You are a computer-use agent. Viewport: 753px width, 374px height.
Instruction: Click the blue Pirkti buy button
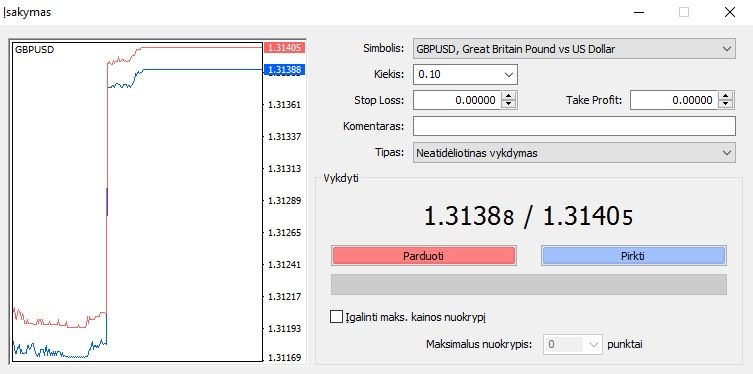[x=633, y=256]
